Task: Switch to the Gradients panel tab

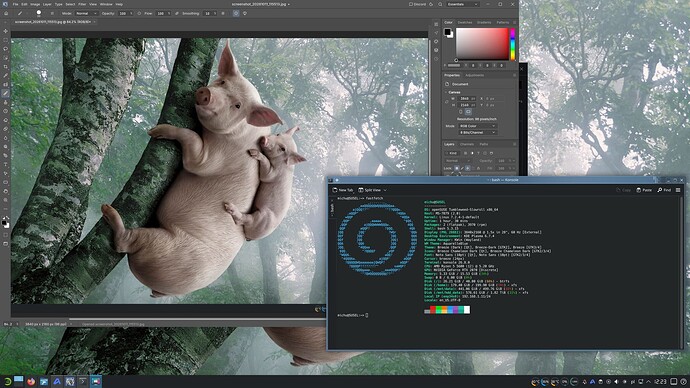Action: 484,22
